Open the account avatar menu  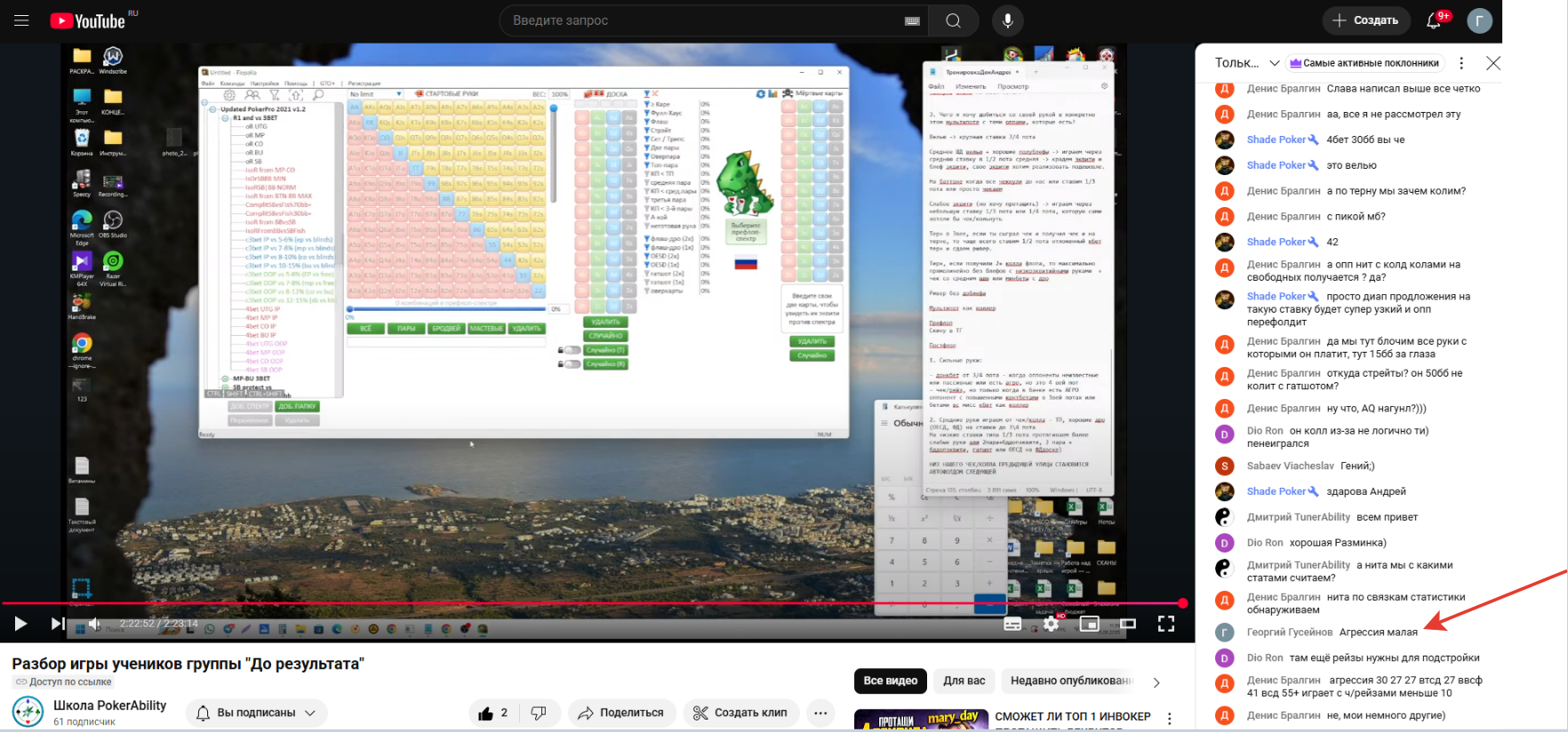coord(1479,20)
